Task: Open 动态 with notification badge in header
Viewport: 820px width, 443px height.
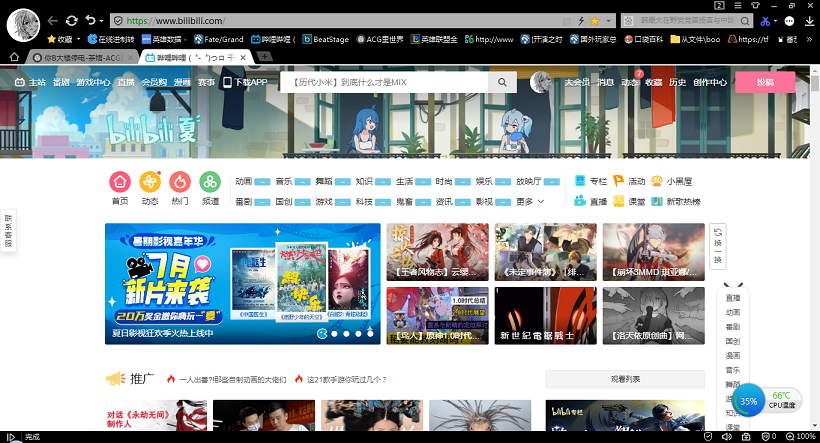Action: click(630, 82)
